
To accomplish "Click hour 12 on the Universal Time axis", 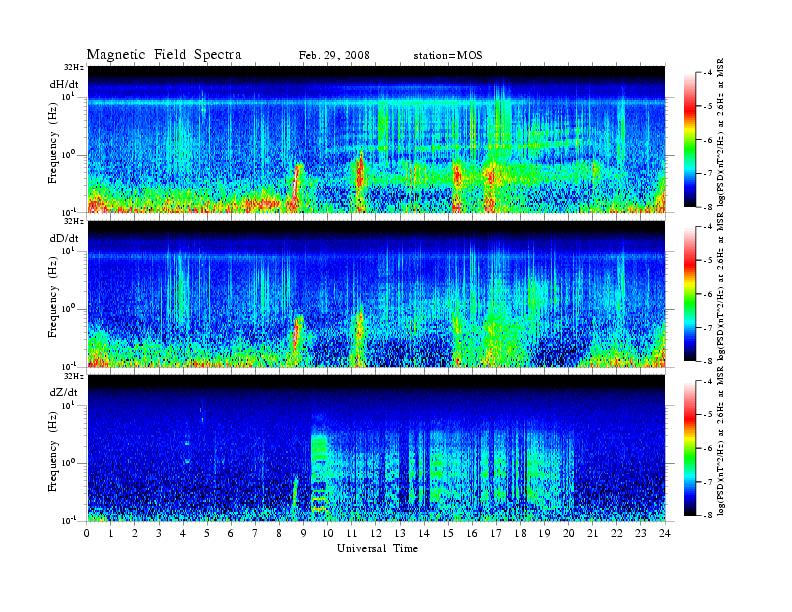I will click(376, 533).
